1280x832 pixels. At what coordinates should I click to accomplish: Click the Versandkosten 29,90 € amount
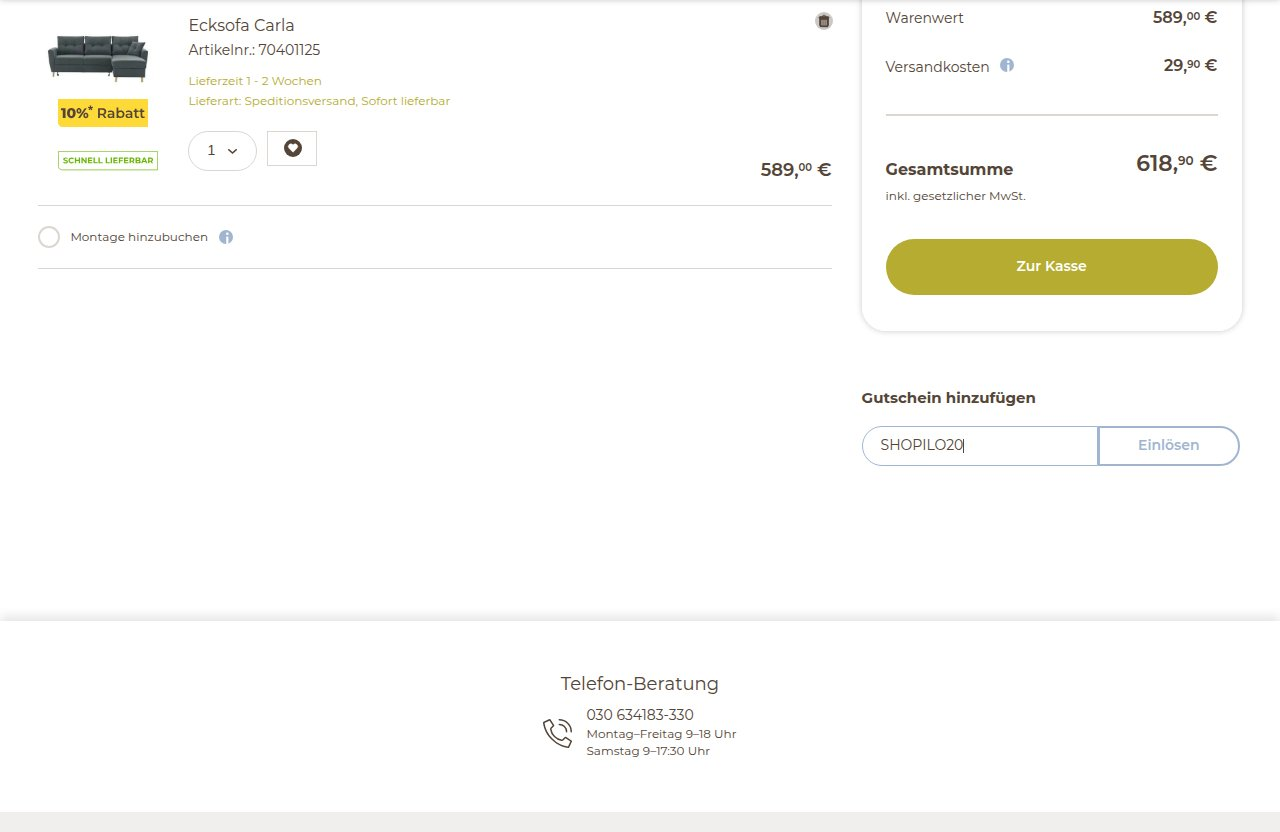(x=1190, y=65)
